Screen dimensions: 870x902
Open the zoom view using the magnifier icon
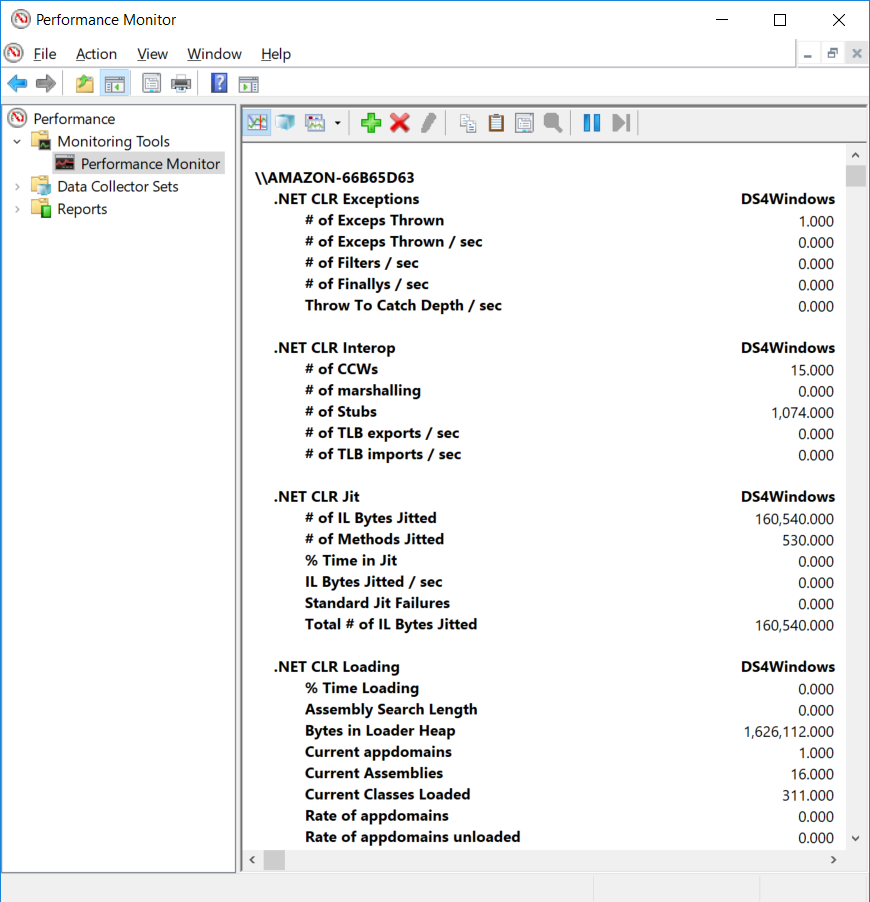(551, 122)
